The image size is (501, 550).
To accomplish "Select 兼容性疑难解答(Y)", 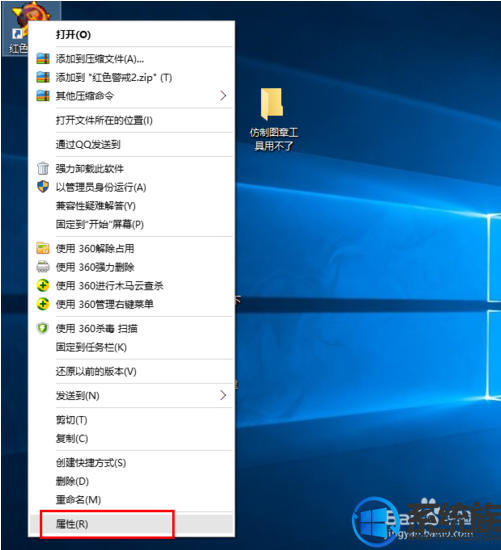I will point(131,206).
